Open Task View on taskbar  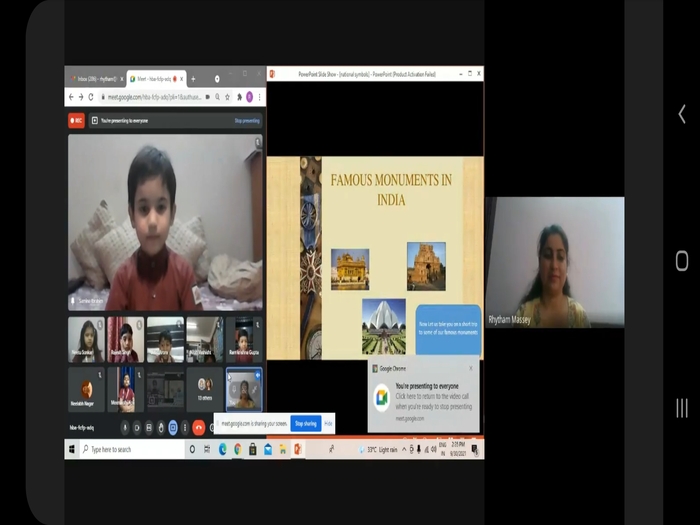click(x=207, y=450)
